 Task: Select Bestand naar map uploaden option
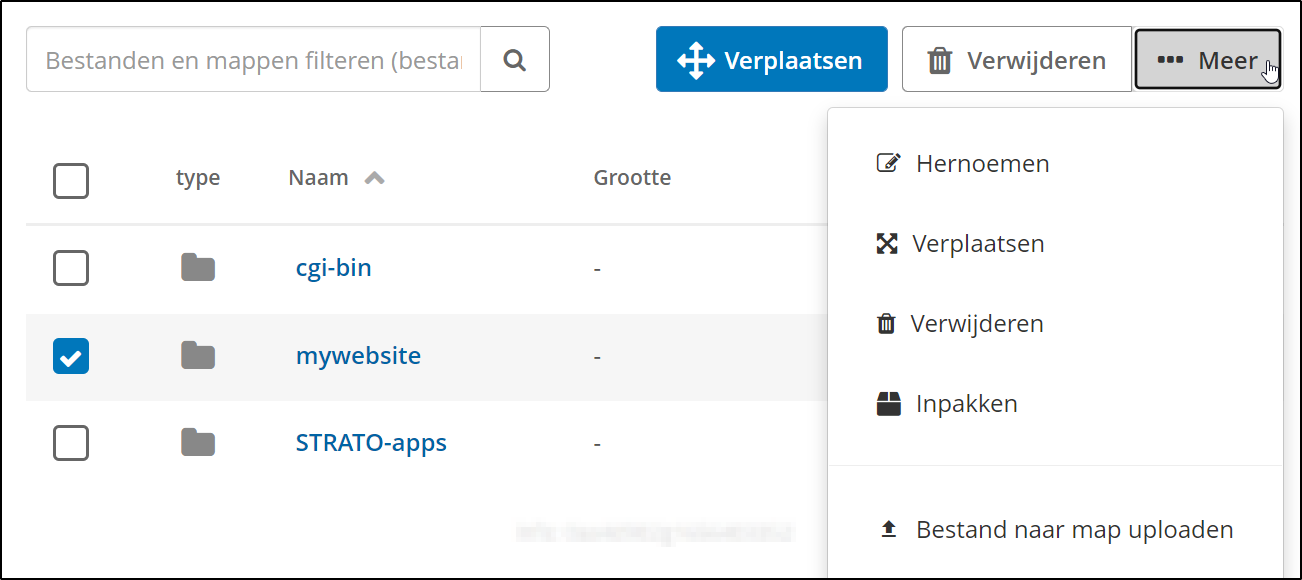click(1074, 530)
